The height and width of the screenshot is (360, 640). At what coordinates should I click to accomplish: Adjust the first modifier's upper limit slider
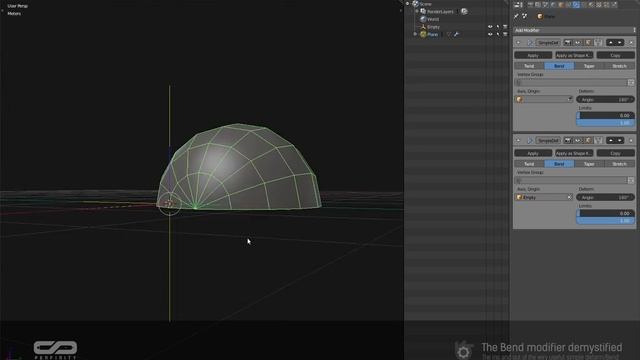605,122
